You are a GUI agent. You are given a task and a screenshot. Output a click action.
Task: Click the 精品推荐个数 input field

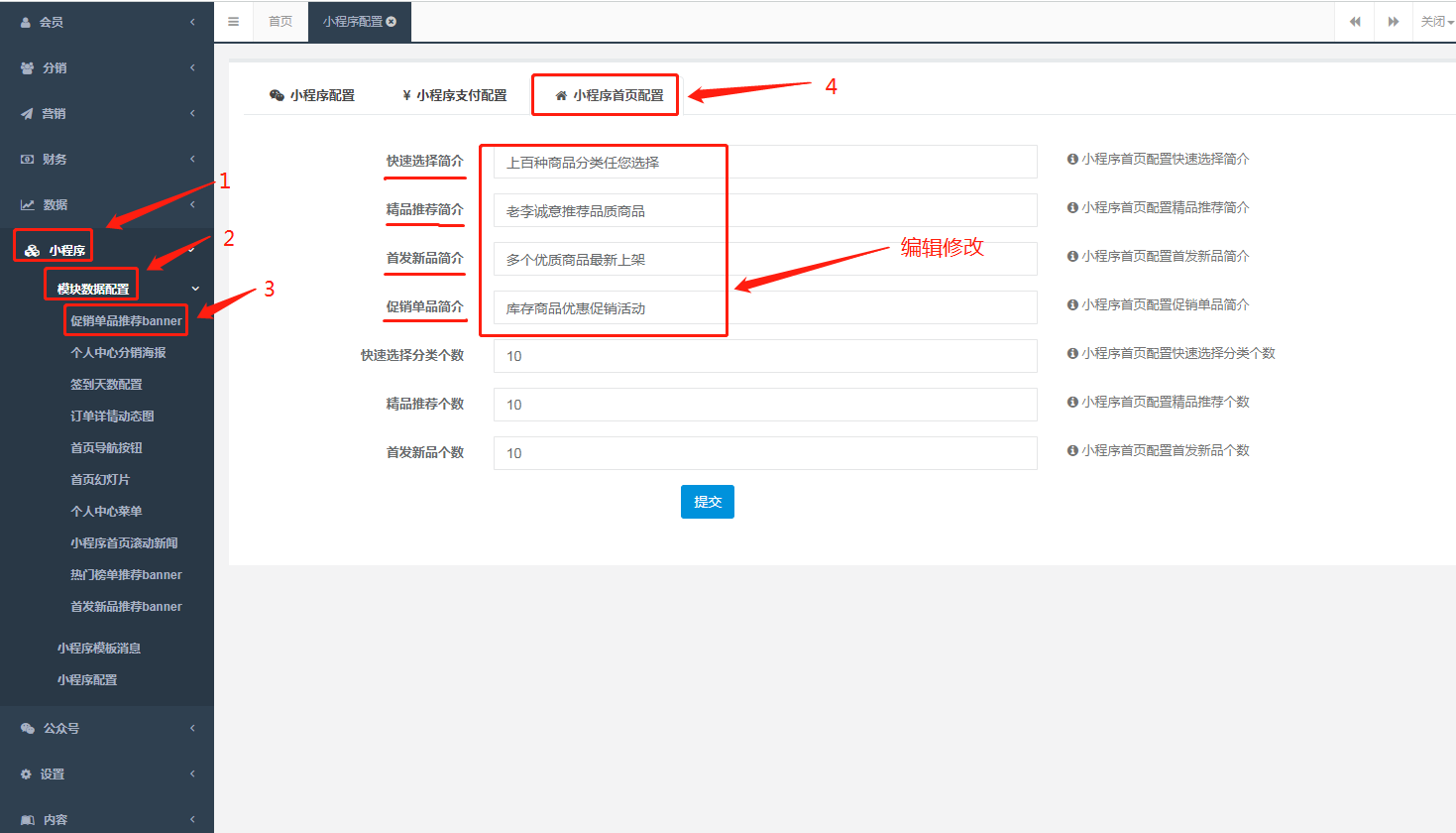click(x=765, y=405)
